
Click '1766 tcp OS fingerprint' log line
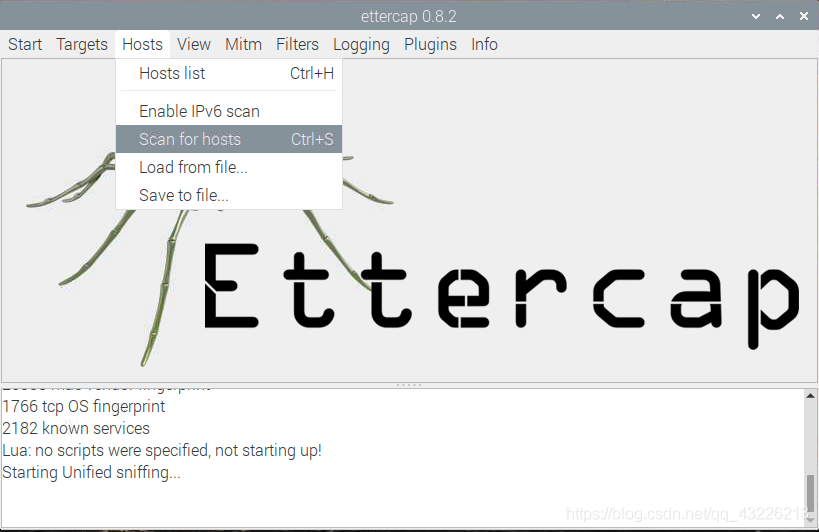(84, 406)
